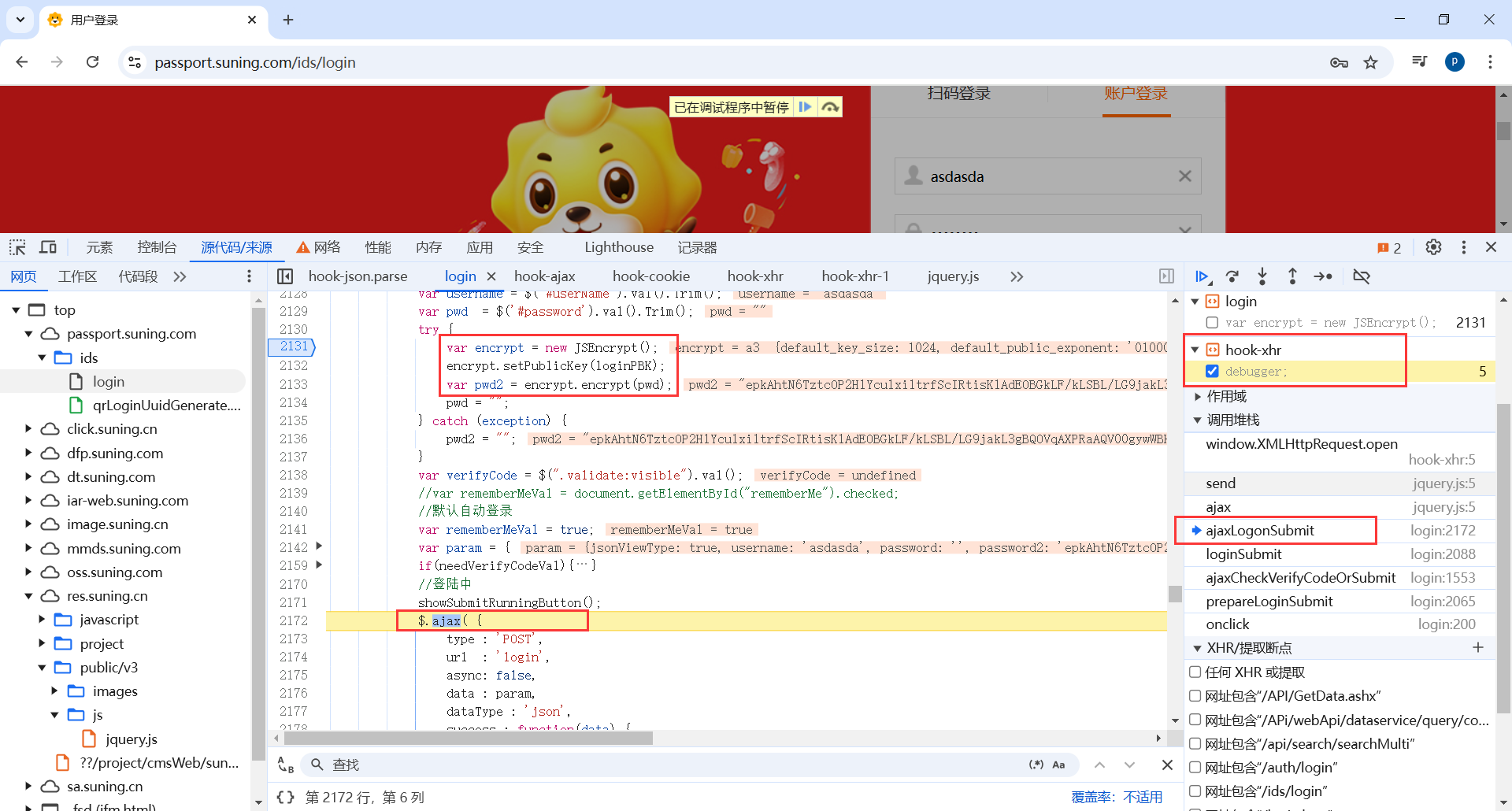Open jquery.js in the file tree

click(131, 739)
